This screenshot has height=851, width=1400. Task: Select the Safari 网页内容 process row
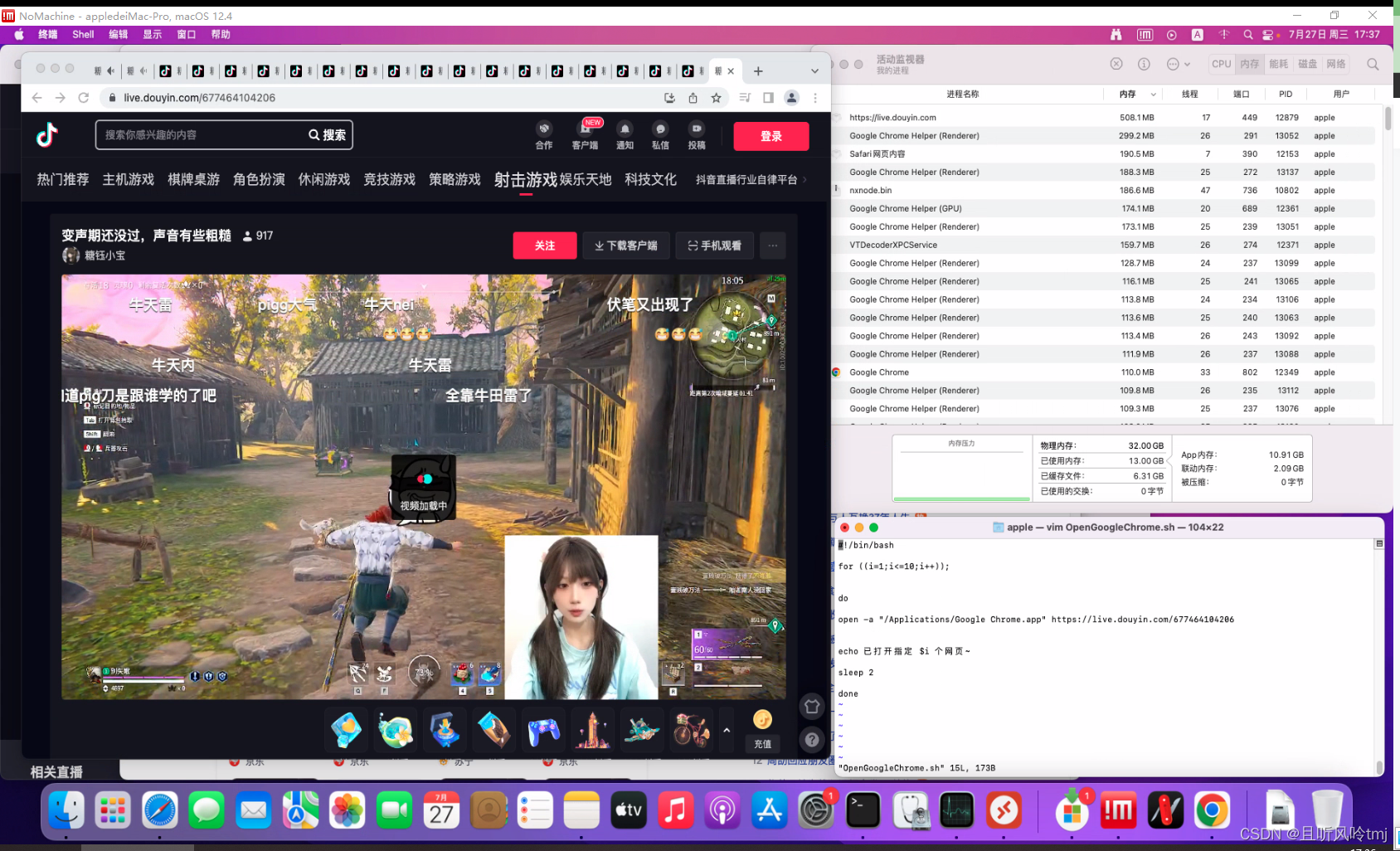coord(1103,153)
